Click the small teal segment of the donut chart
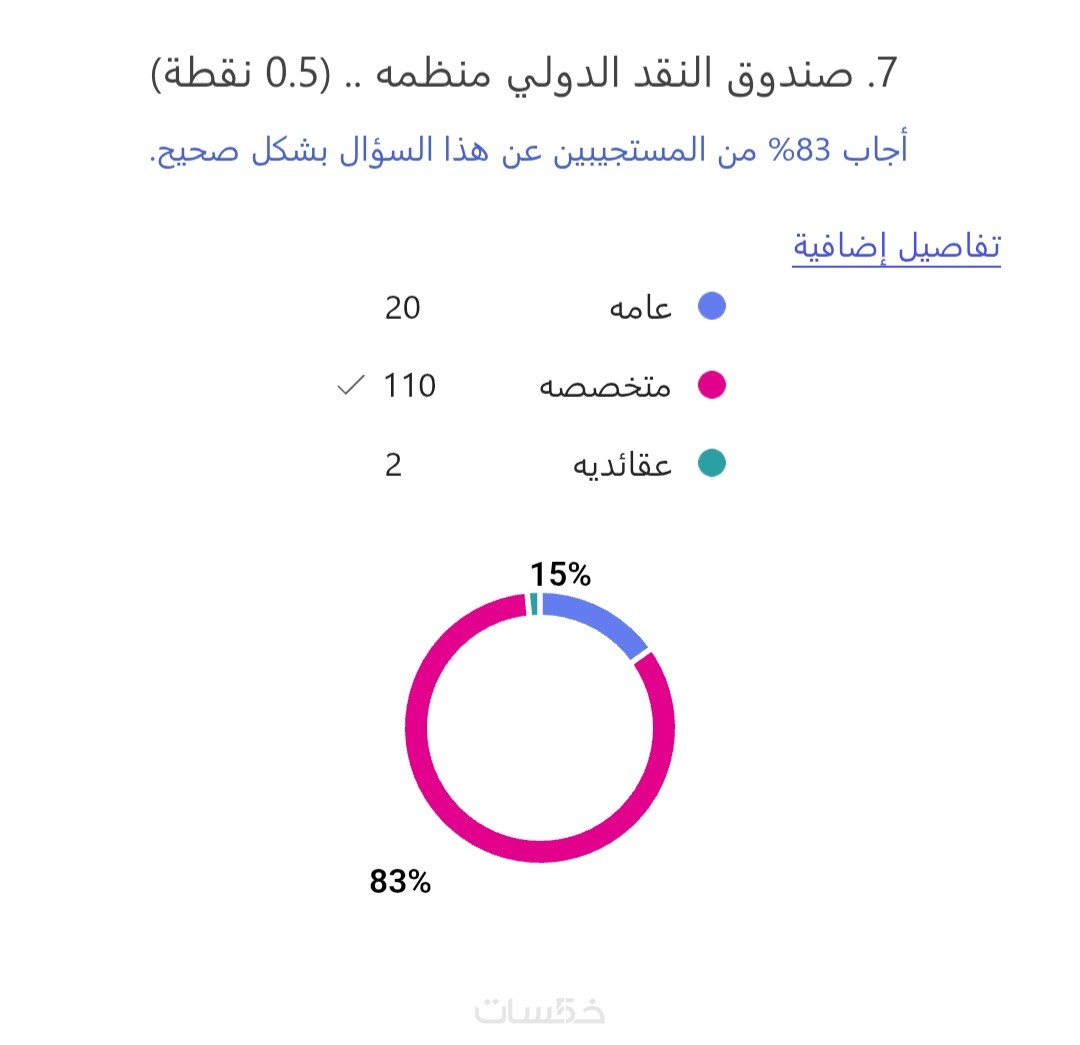The image size is (1080, 1045). click(x=534, y=603)
